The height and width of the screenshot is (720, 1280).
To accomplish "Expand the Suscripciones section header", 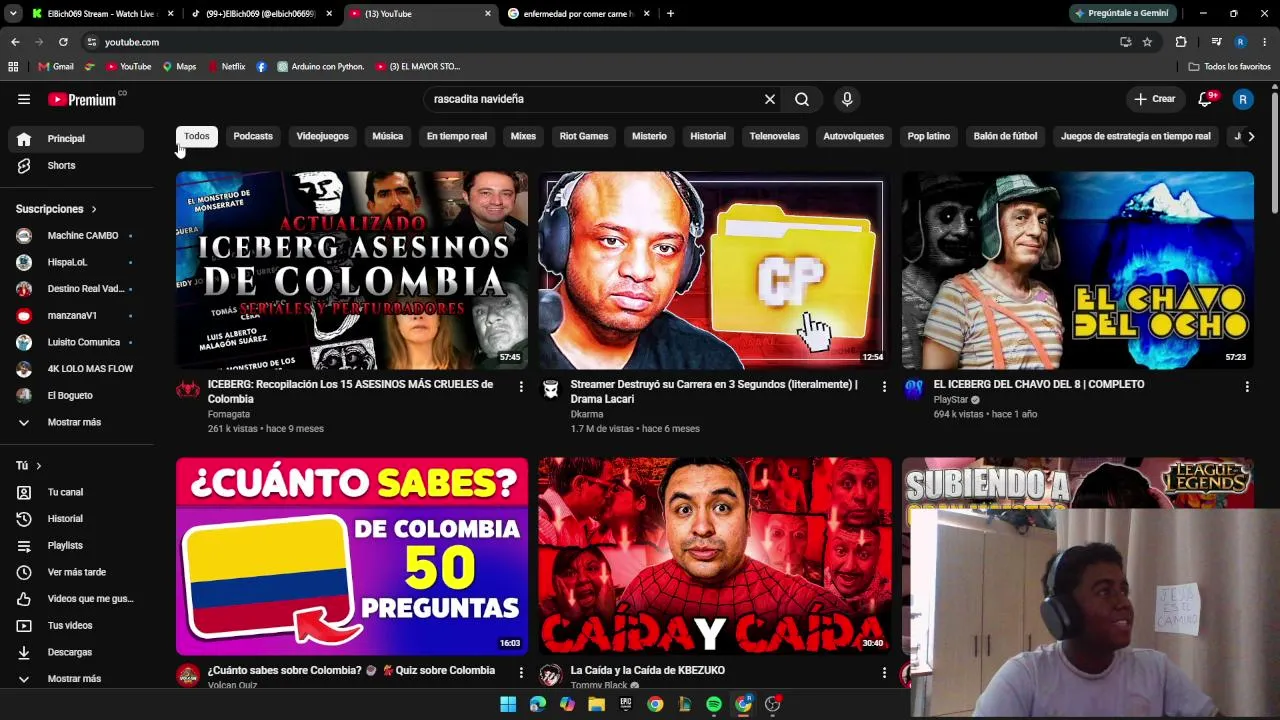I will pos(56,209).
